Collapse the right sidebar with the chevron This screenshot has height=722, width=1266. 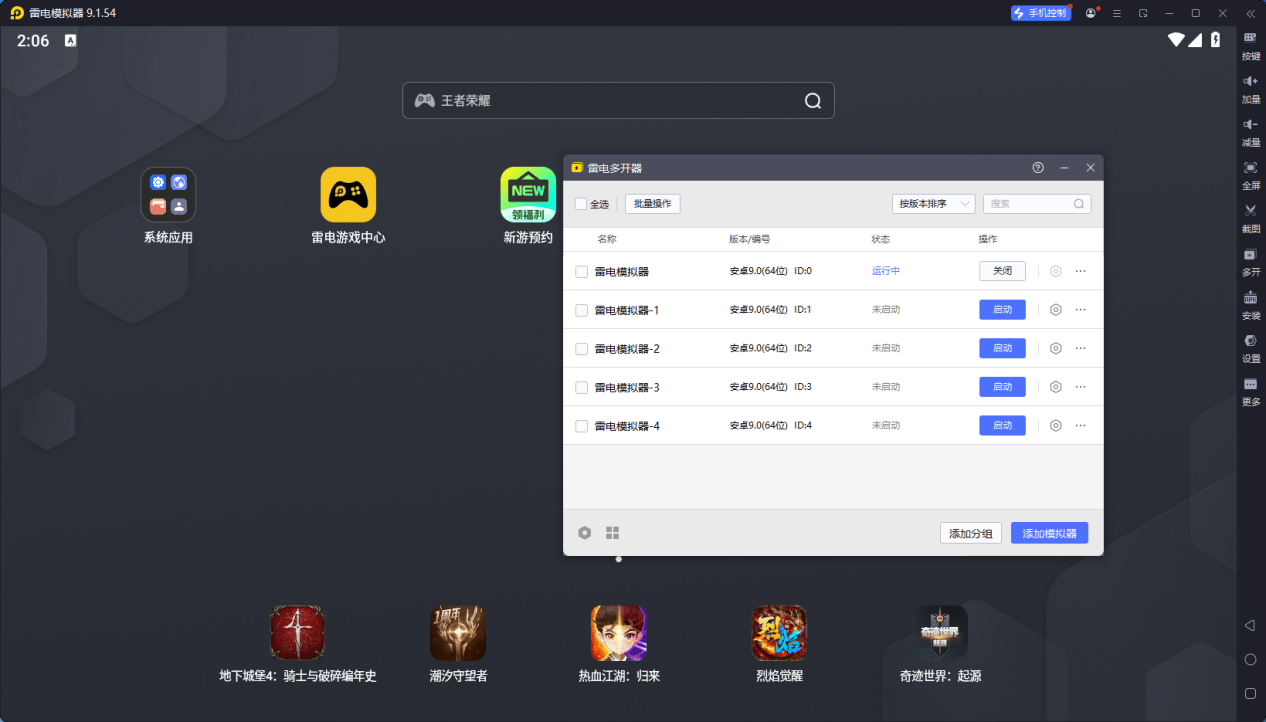click(x=1250, y=13)
